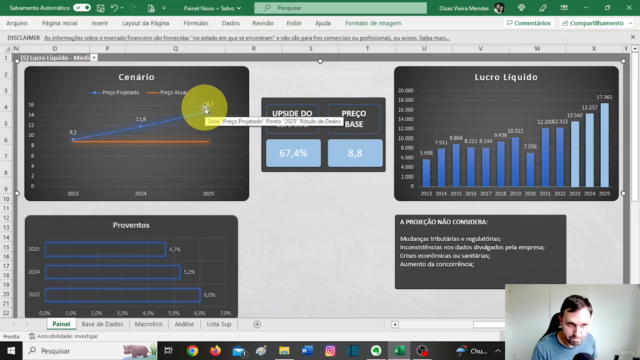640x360 pixels.
Task: Select column S header
Action: 311,49
